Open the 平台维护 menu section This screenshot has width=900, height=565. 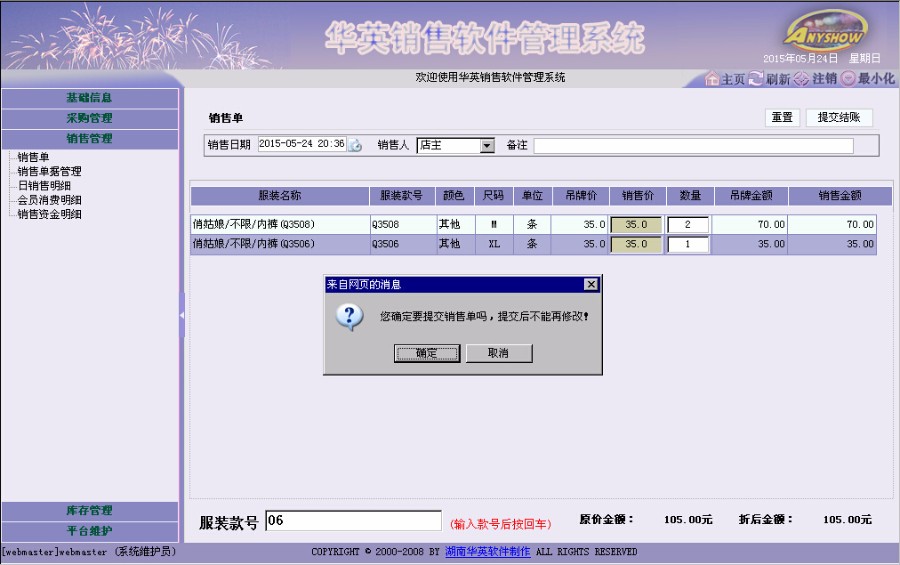tap(90, 531)
